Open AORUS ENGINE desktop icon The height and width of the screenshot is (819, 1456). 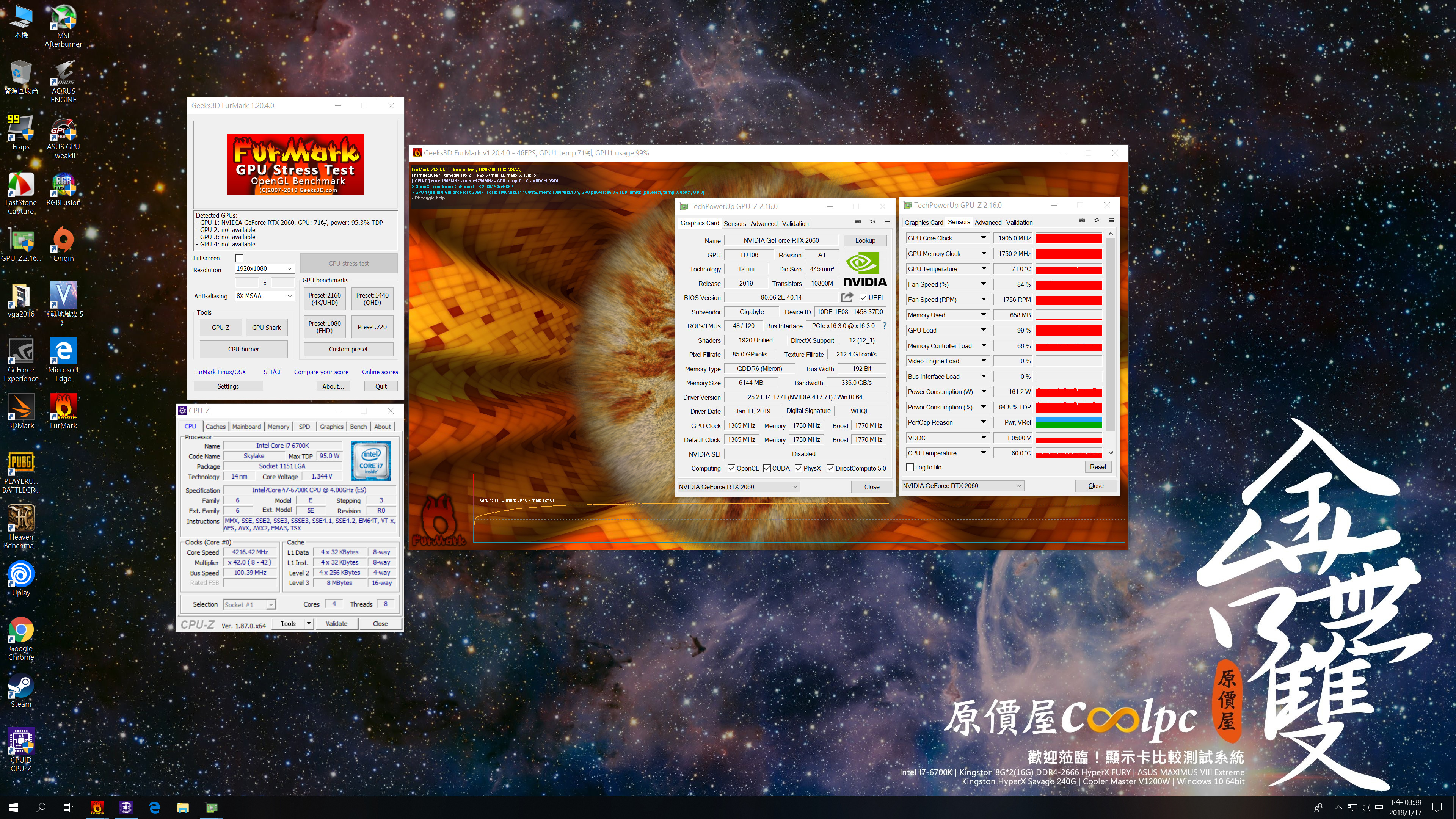coord(63,82)
